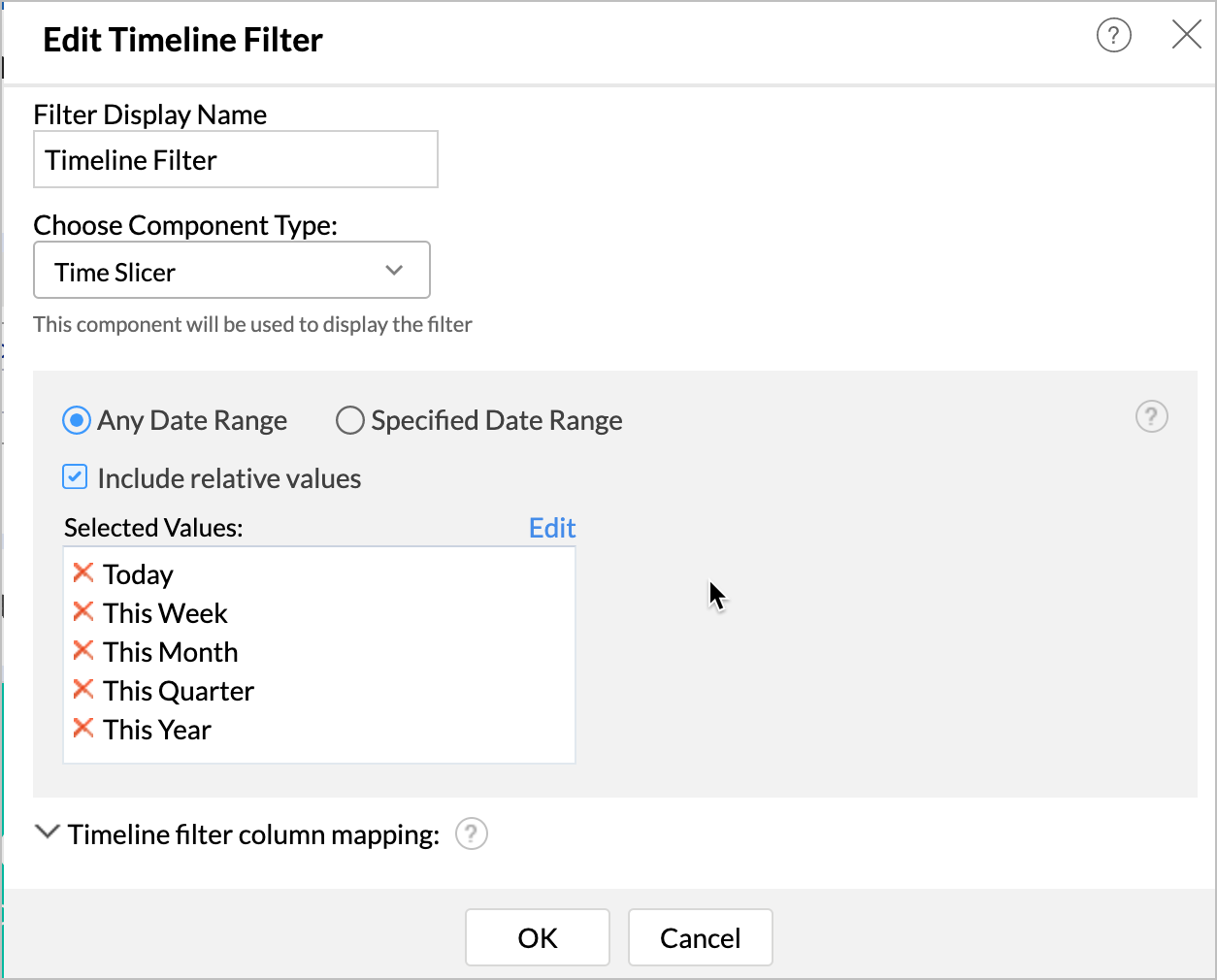The height and width of the screenshot is (980, 1217).
Task: Open the dialog help icon in header
Action: (x=1113, y=37)
